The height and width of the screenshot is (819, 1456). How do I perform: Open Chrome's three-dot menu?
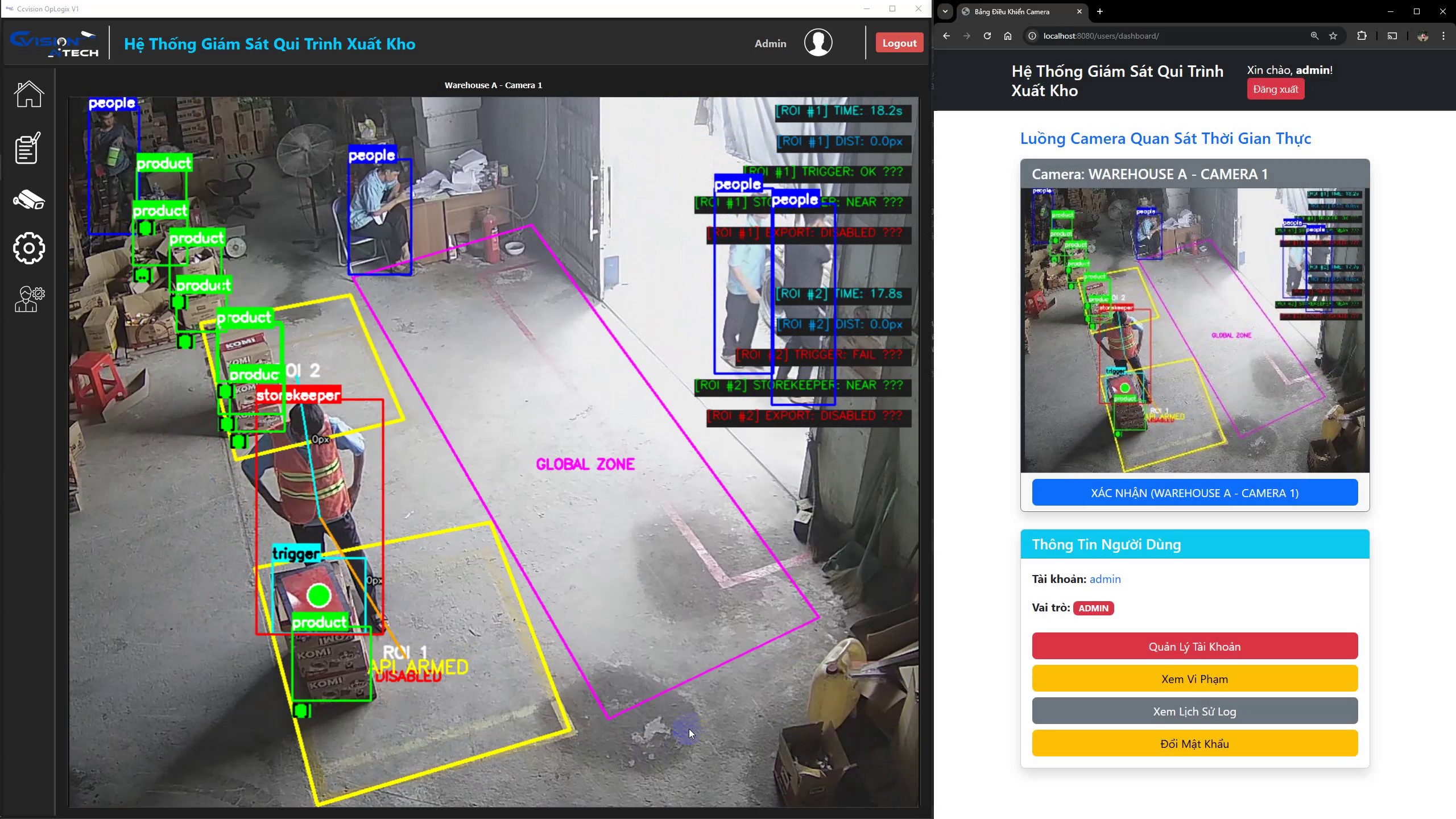(x=1443, y=36)
